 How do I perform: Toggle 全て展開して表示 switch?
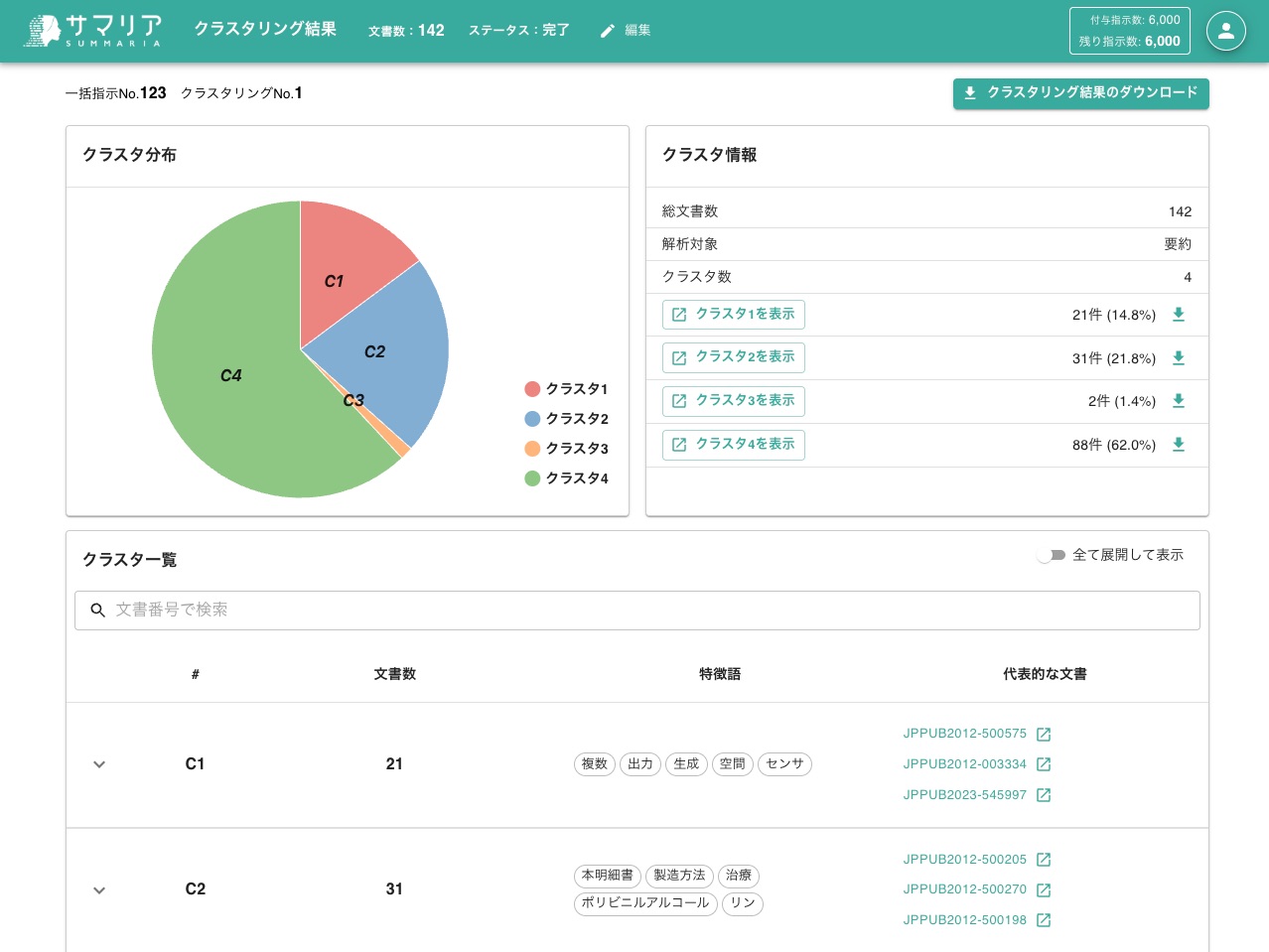click(x=1051, y=555)
